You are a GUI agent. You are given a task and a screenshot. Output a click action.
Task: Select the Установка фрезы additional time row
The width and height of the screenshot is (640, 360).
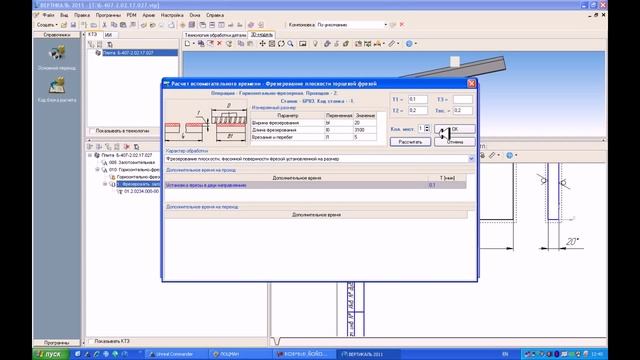(316, 185)
